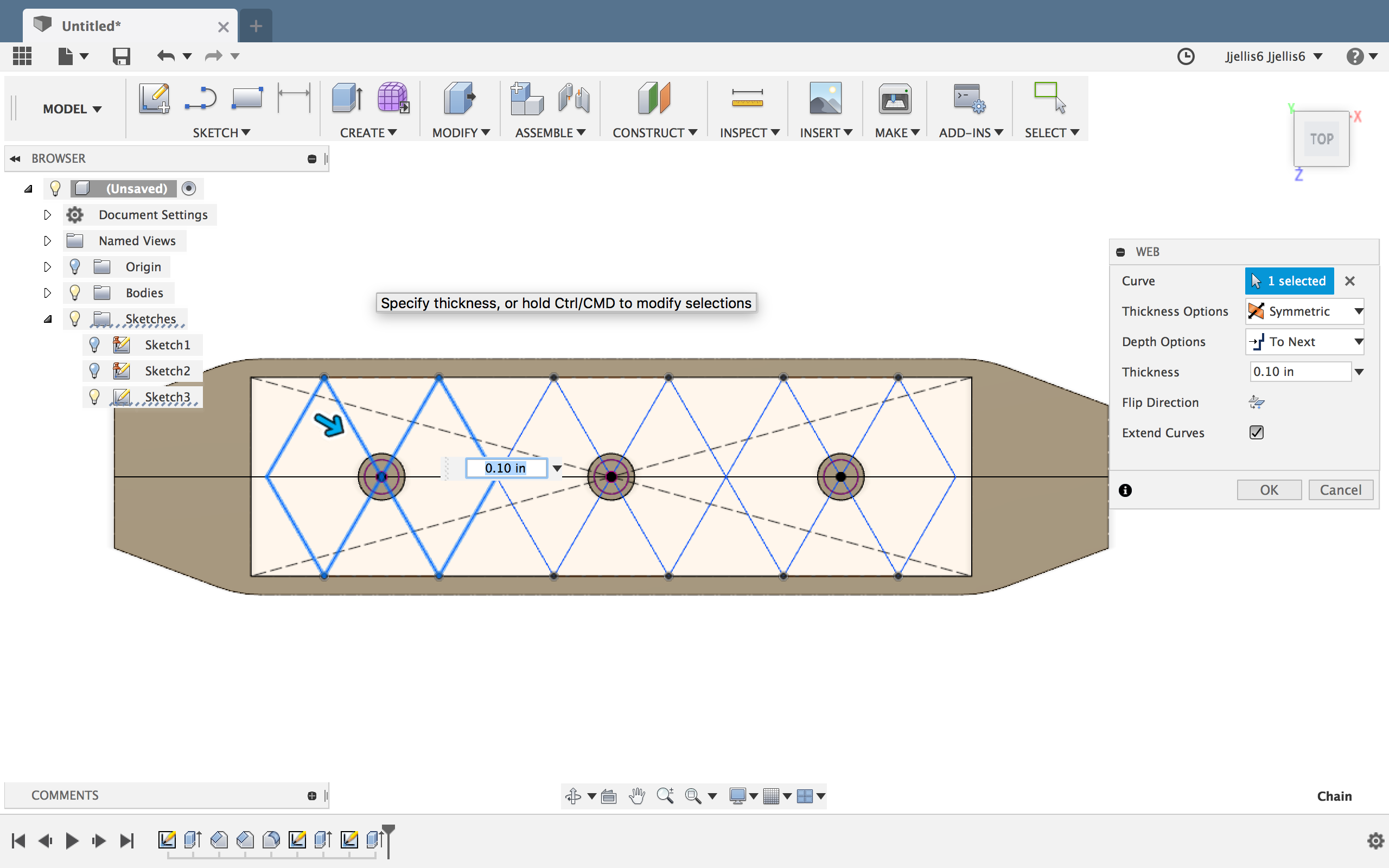Image resolution: width=1389 pixels, height=868 pixels.
Task: Cancel the Web dialog
Action: [x=1340, y=490]
